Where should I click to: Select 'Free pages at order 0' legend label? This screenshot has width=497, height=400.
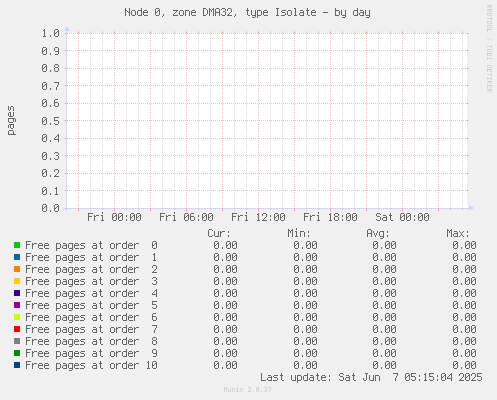point(91,246)
